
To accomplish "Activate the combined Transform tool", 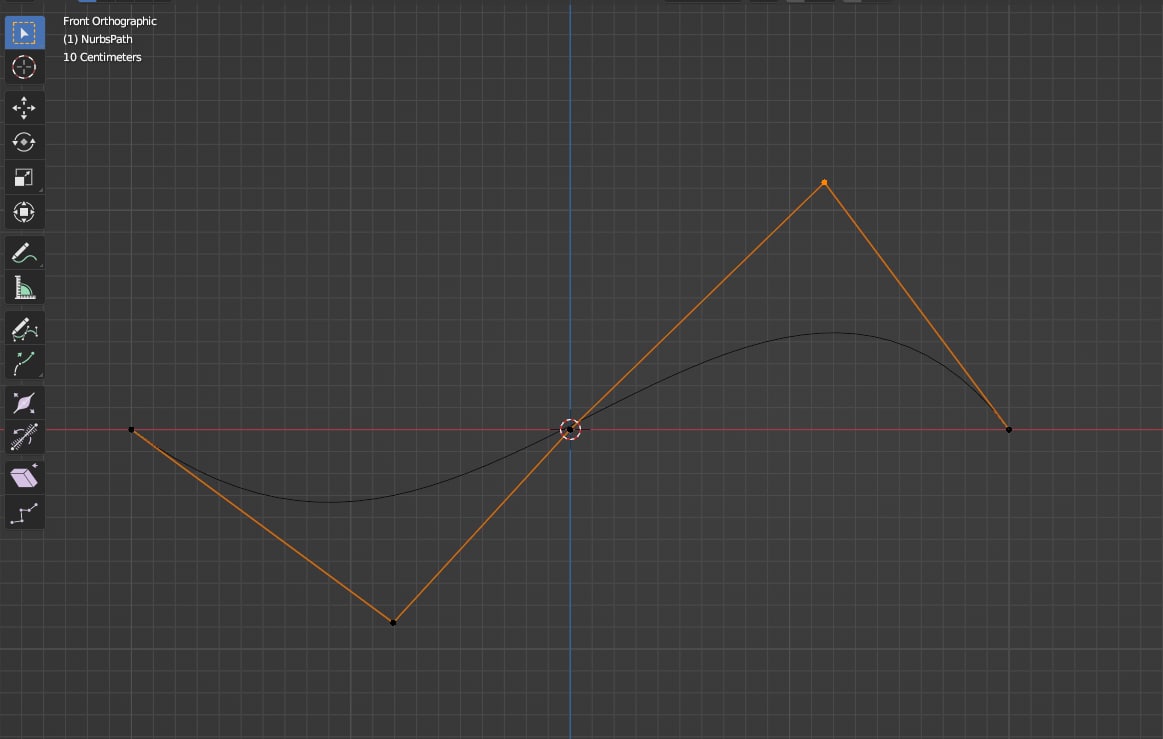I will point(24,212).
